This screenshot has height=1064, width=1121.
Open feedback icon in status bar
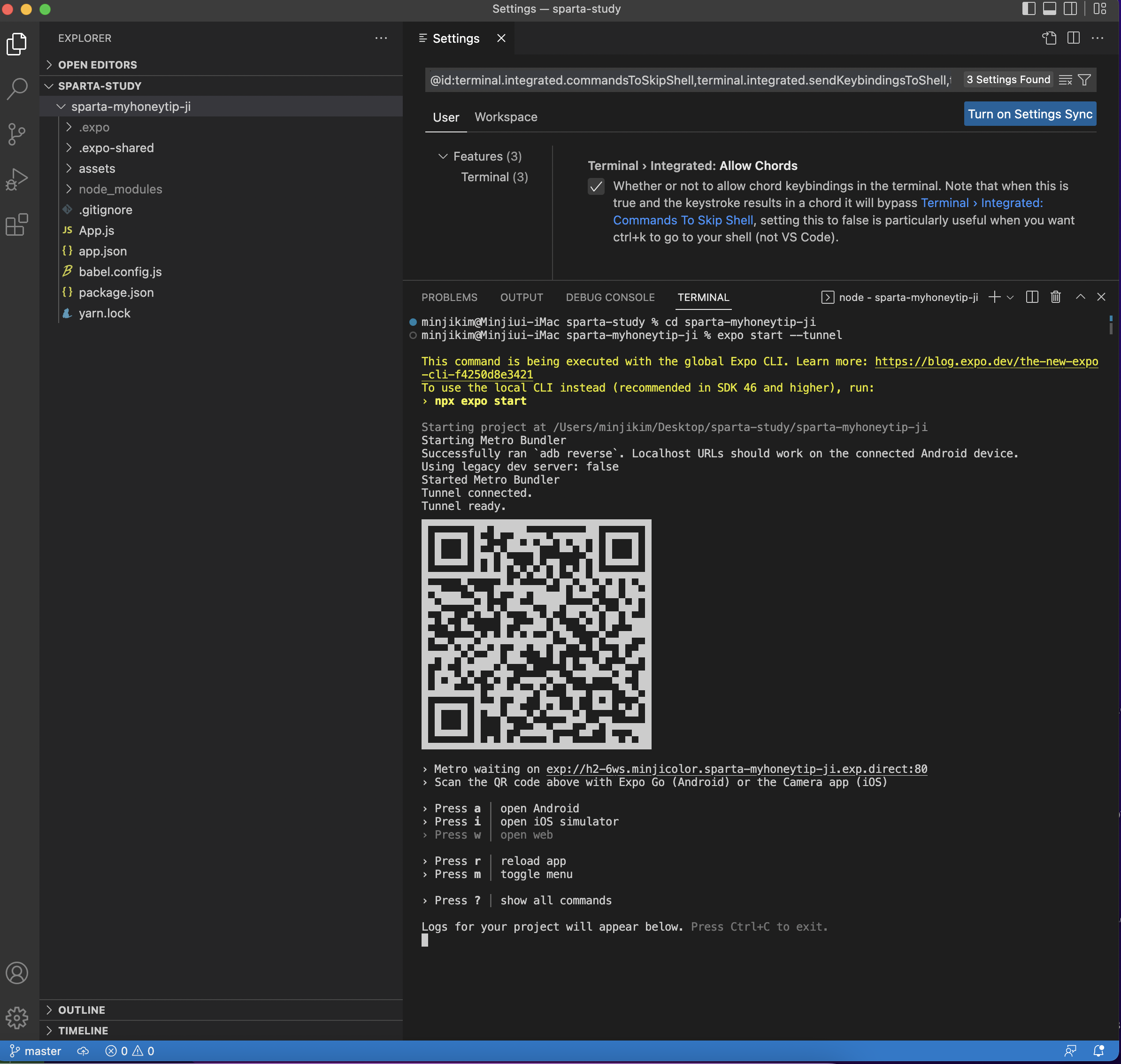pyautogui.click(x=1070, y=1051)
